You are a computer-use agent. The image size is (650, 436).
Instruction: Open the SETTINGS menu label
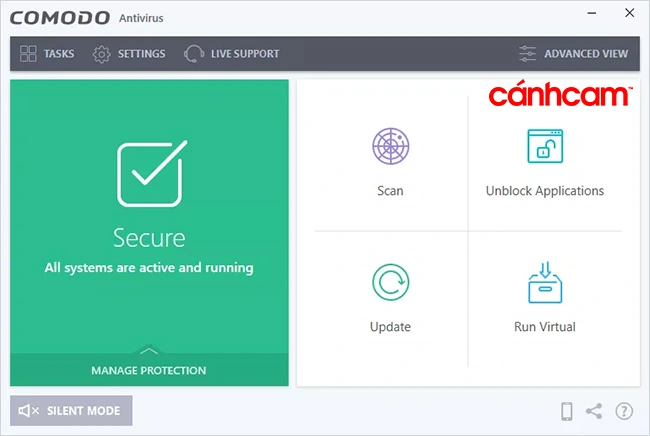click(141, 54)
